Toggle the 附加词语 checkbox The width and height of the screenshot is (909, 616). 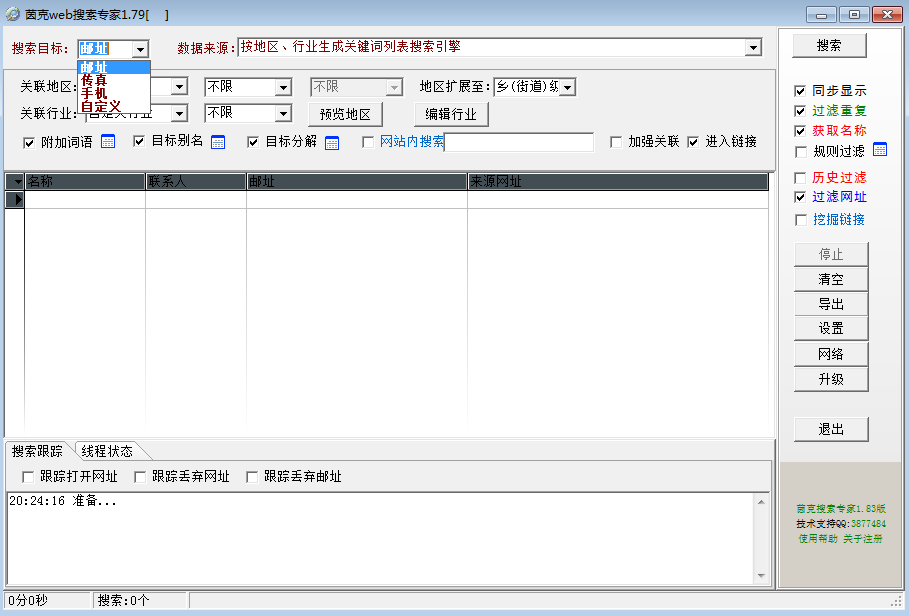click(28, 143)
